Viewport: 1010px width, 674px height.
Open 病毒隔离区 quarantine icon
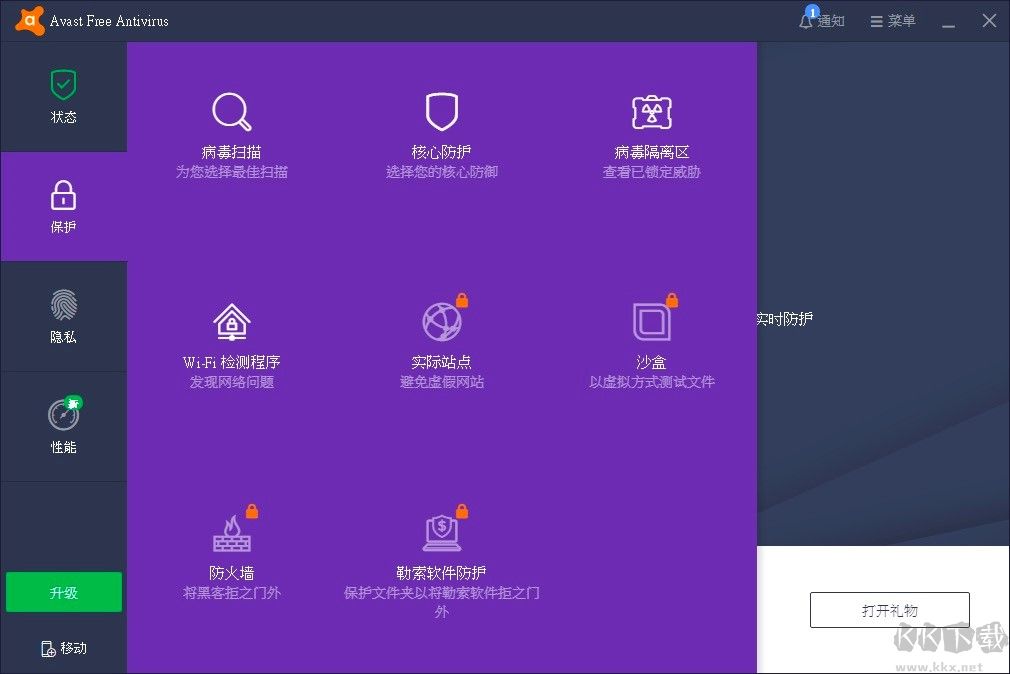[652, 111]
